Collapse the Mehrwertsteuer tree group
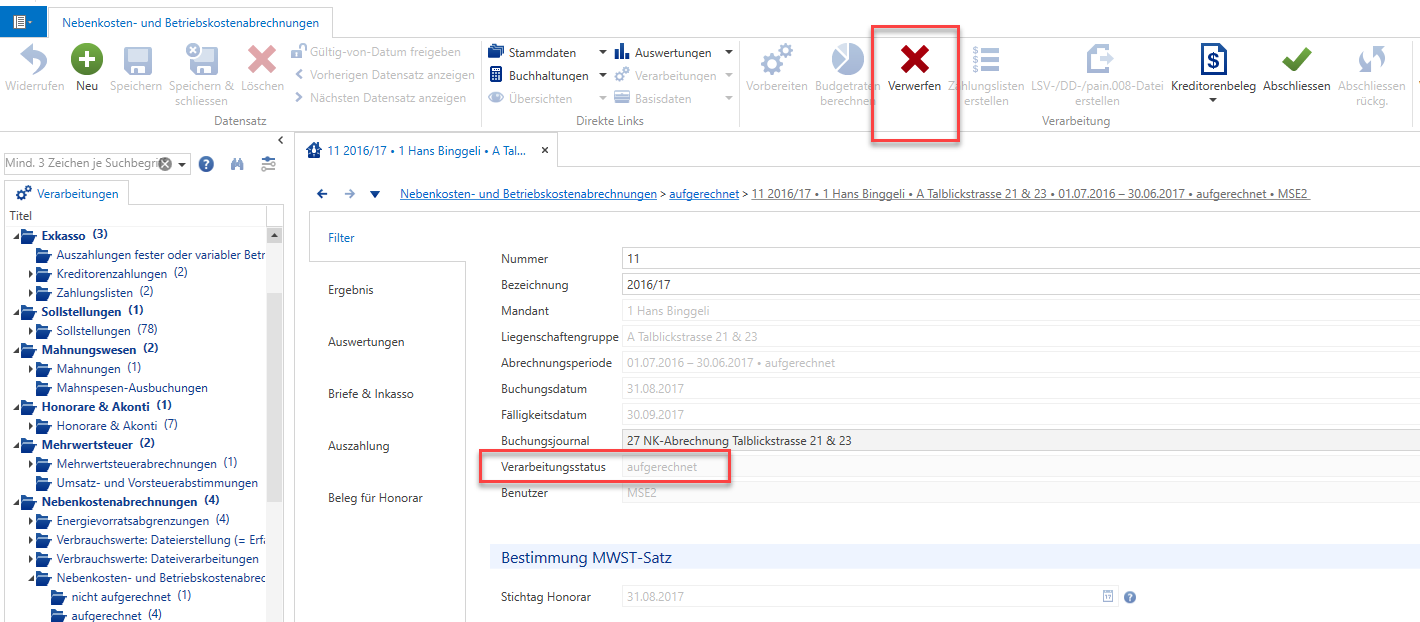The image size is (1420, 622). click(x=18, y=445)
